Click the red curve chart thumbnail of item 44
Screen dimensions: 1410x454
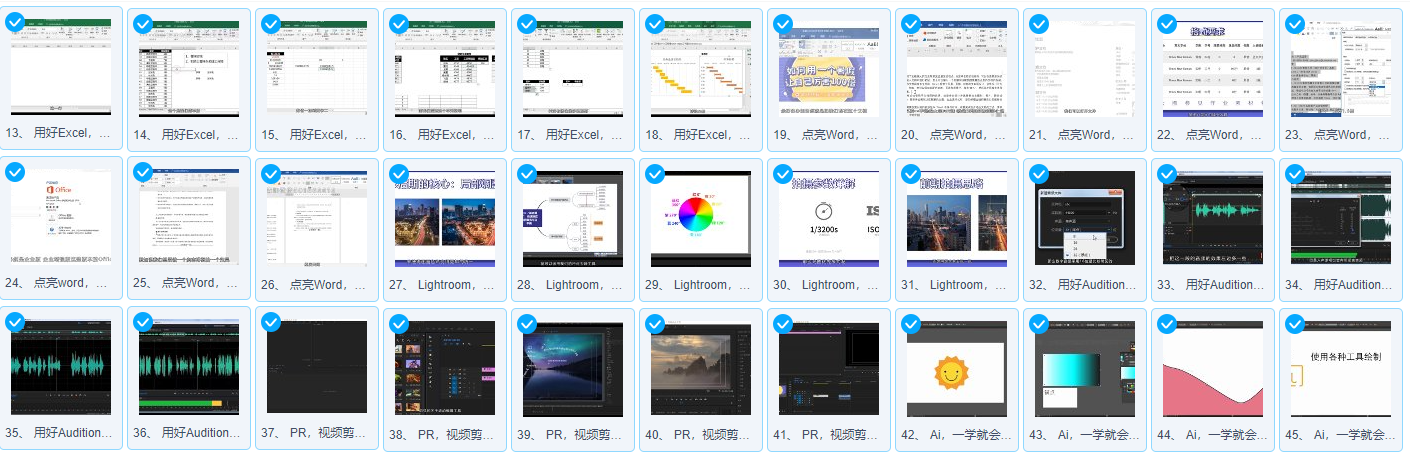(x=1212, y=369)
